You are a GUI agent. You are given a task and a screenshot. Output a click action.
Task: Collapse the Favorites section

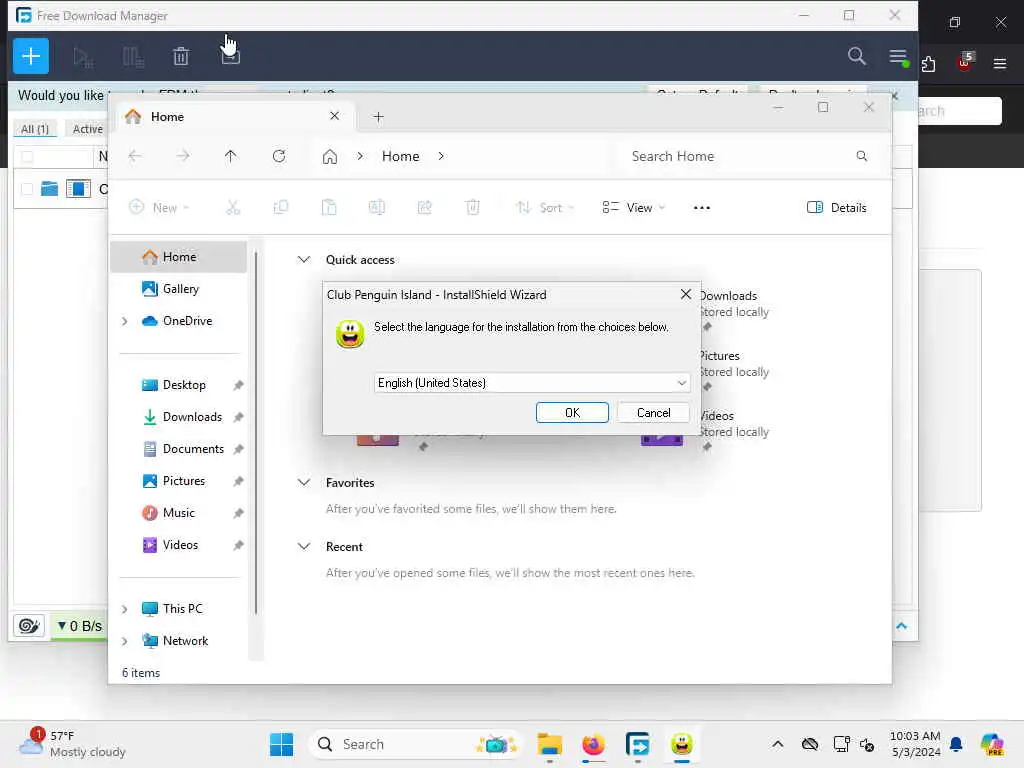[304, 483]
